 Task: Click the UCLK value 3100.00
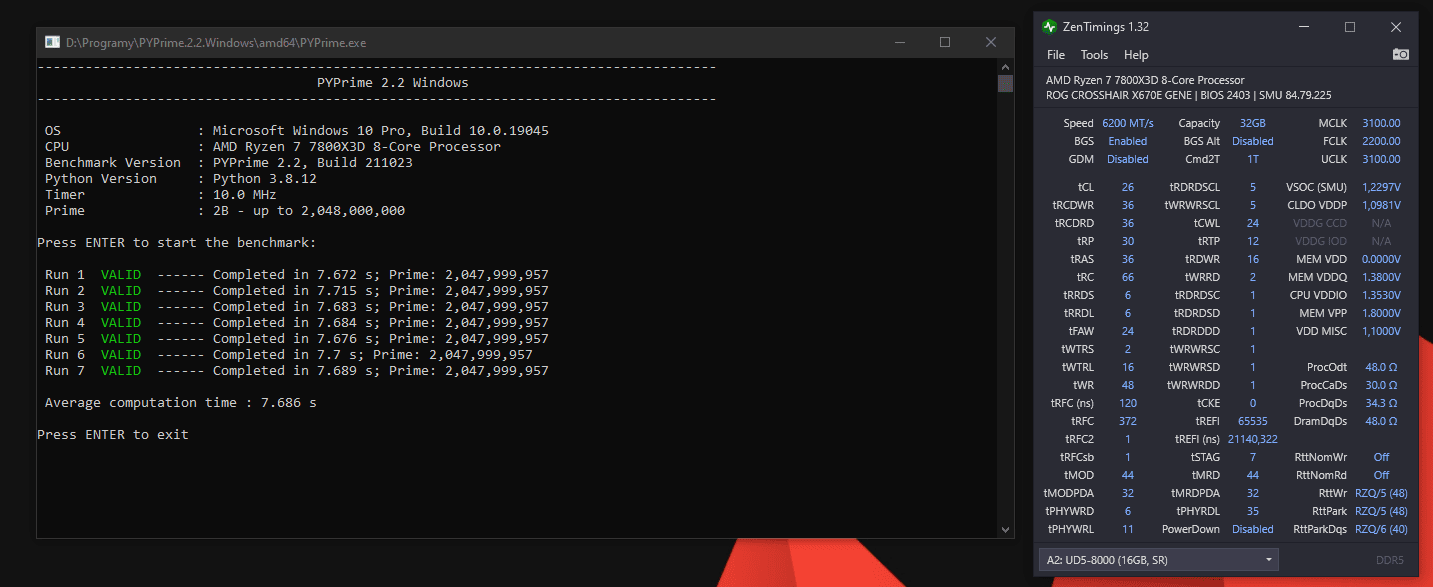(x=1381, y=159)
